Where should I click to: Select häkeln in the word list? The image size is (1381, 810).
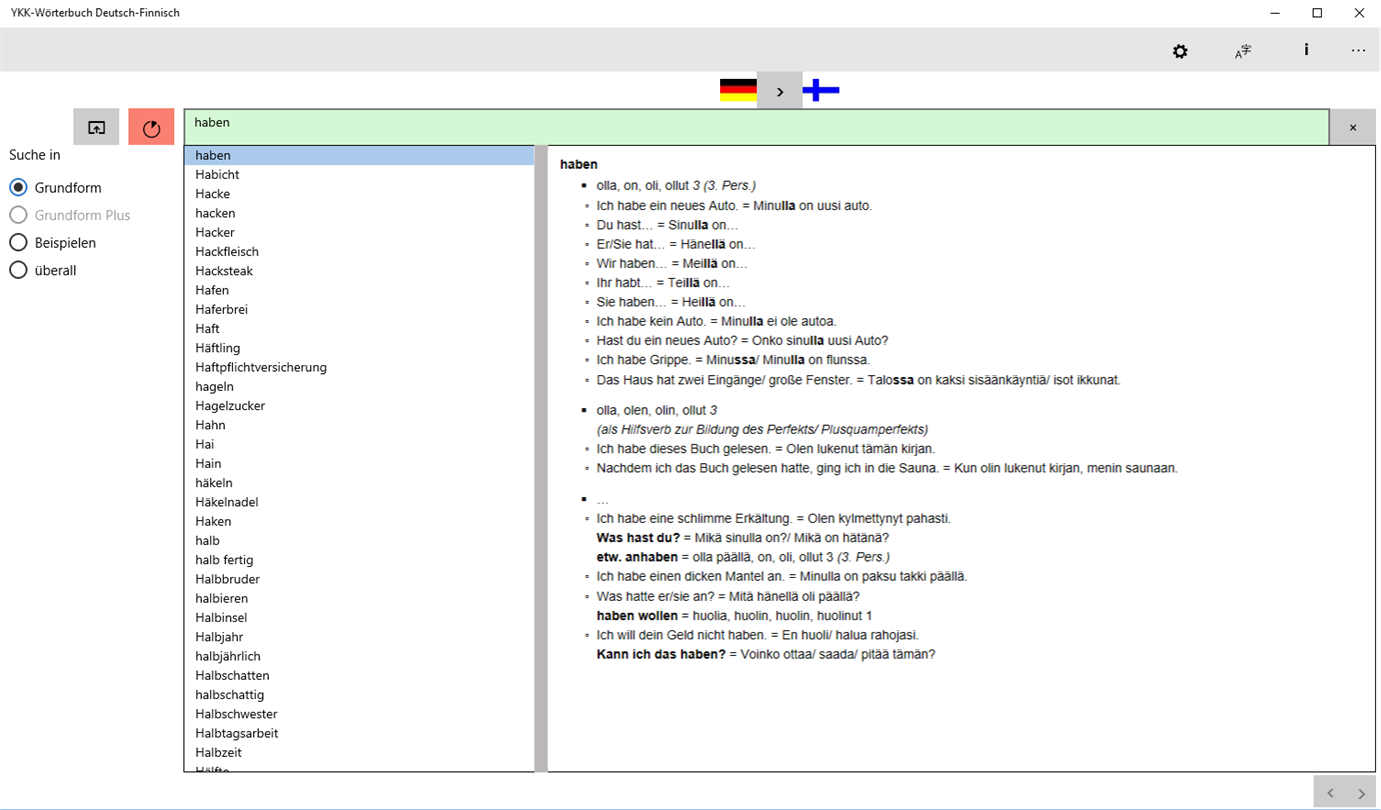click(360, 483)
